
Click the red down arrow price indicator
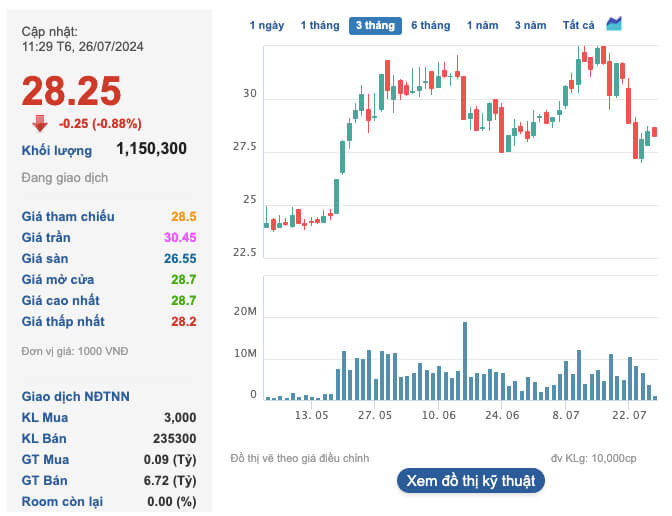tap(40, 123)
